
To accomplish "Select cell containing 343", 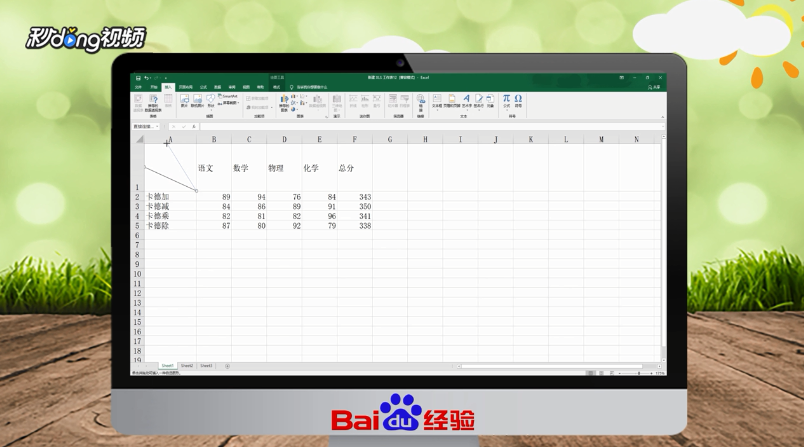I will (355, 197).
